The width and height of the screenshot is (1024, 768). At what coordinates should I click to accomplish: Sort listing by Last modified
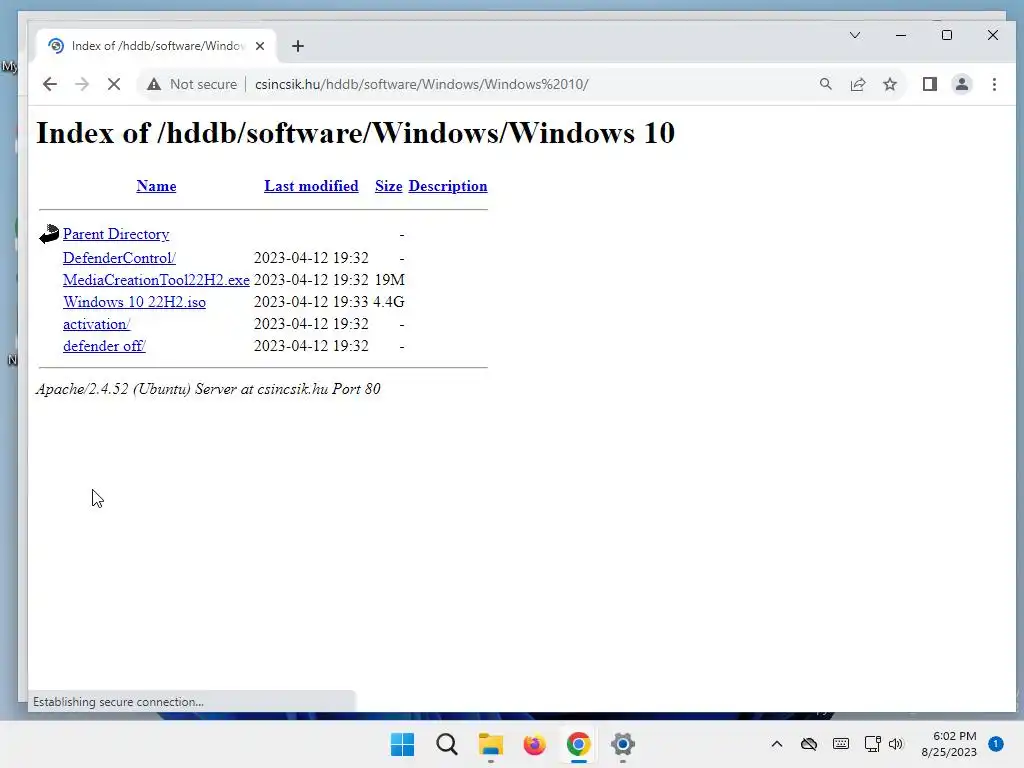pos(311,186)
